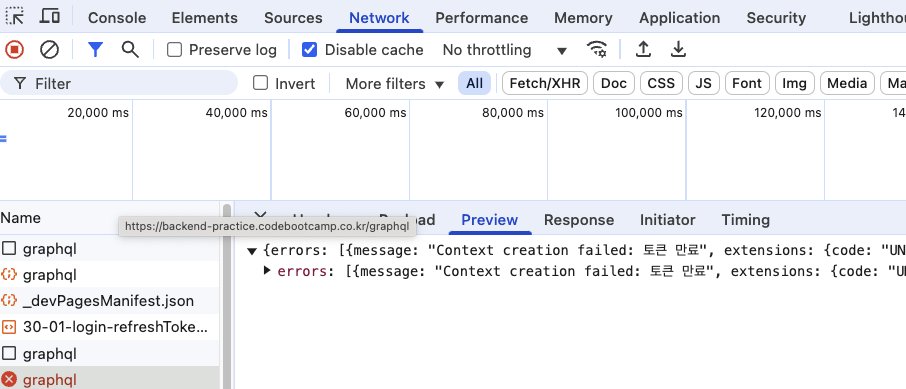Expand the errors array in preview

(266, 271)
